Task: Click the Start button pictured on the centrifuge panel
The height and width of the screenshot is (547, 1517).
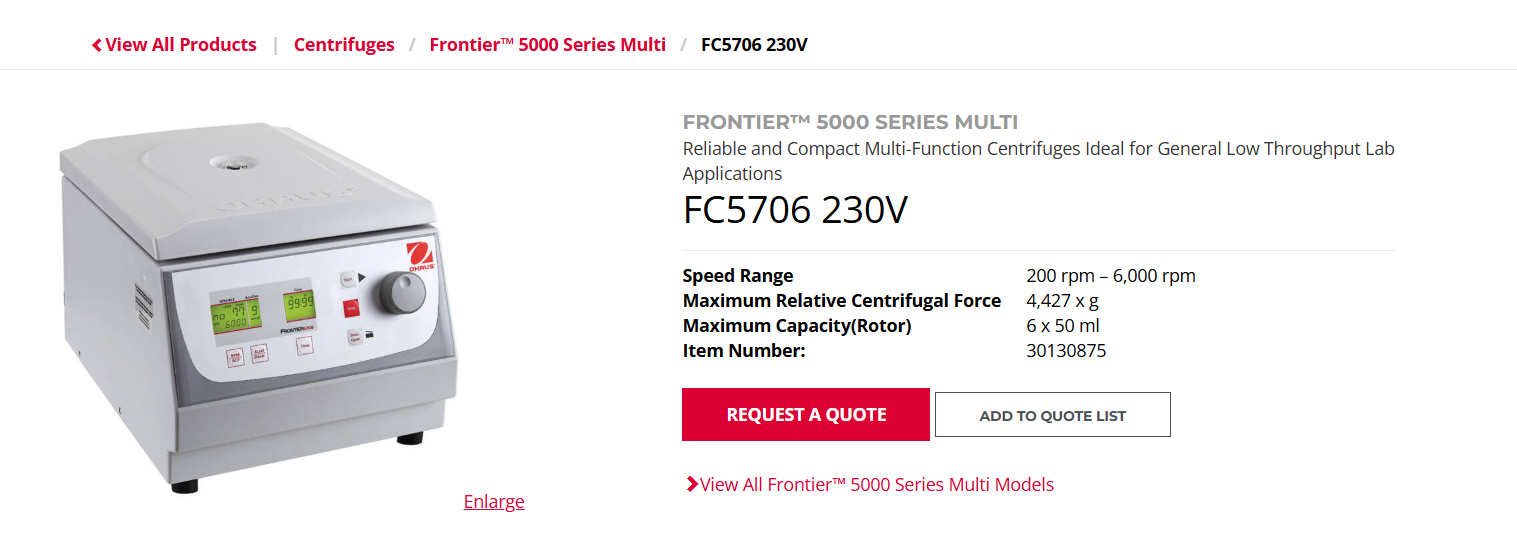Action: point(348,279)
